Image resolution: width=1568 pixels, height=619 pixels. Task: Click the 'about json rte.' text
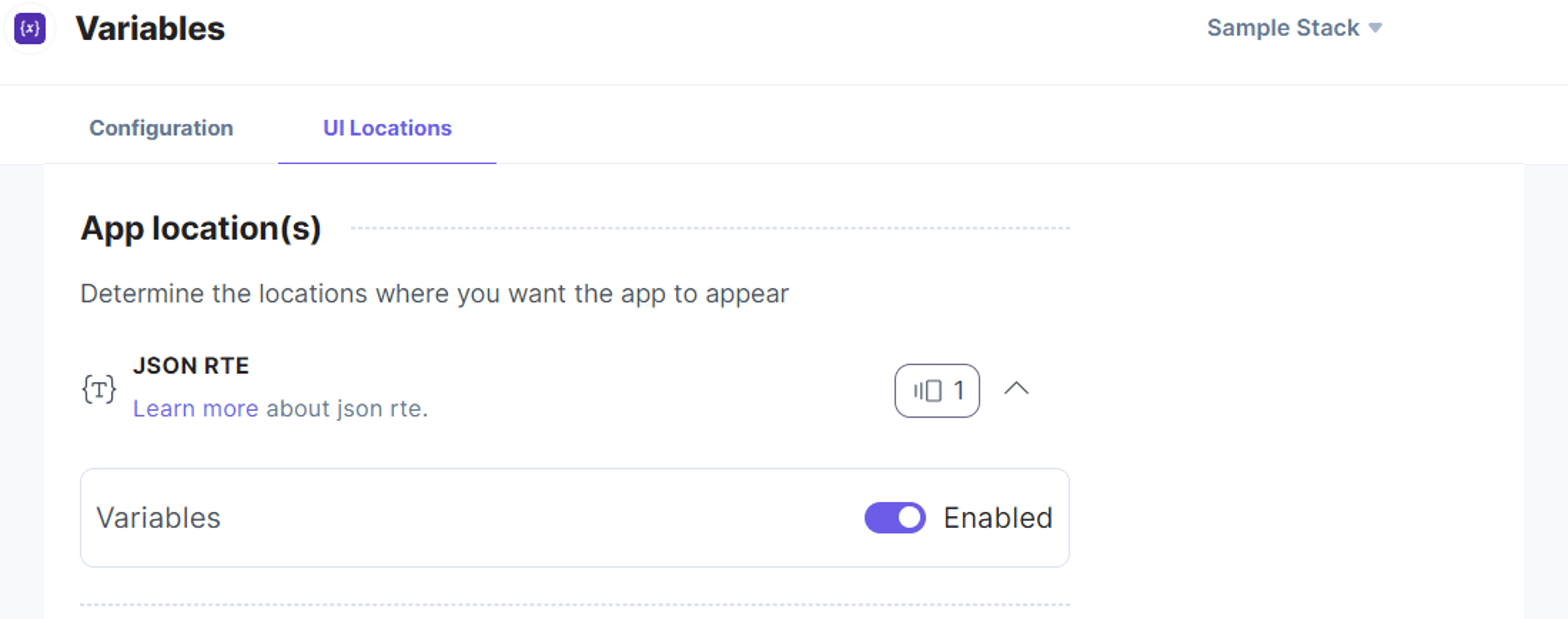[347, 408]
